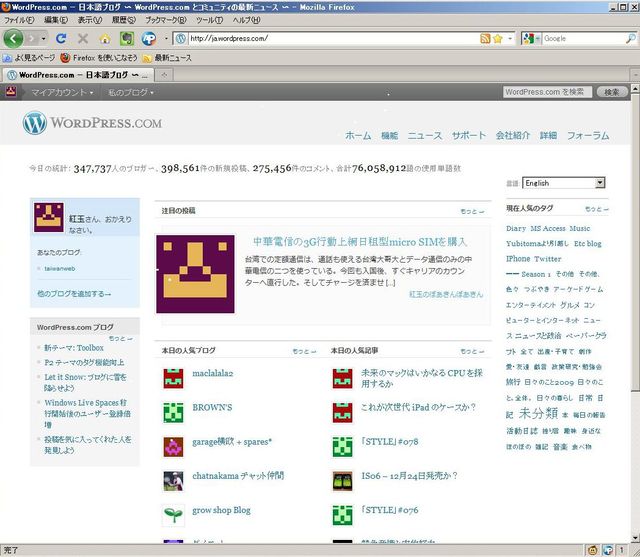Open the Google search engine selector dropdown
This screenshot has height=557, width=640.
coord(530,38)
